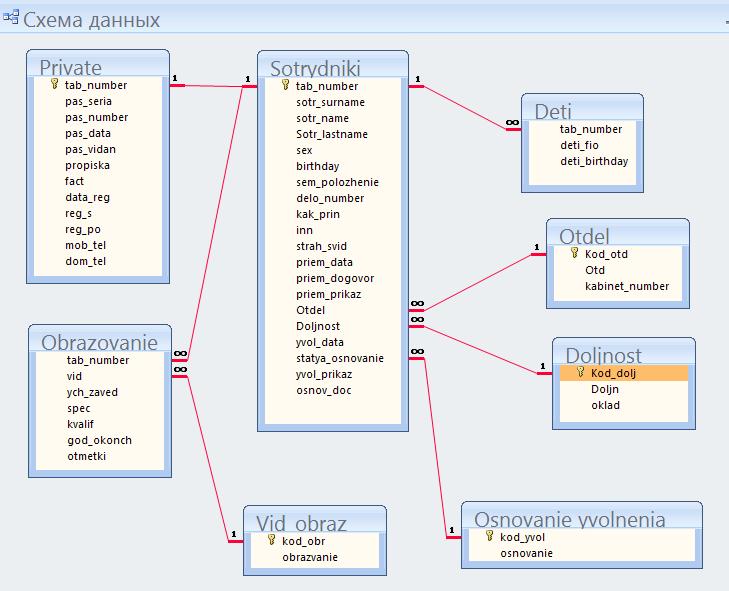Select the sex field in Sotrydniki
The width and height of the screenshot is (729, 591).
304,150
